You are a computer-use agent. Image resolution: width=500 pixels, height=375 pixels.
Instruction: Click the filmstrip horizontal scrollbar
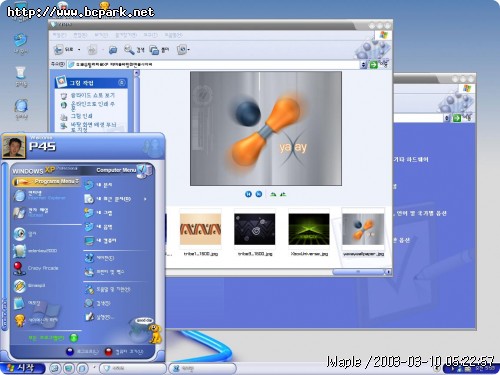(278, 272)
